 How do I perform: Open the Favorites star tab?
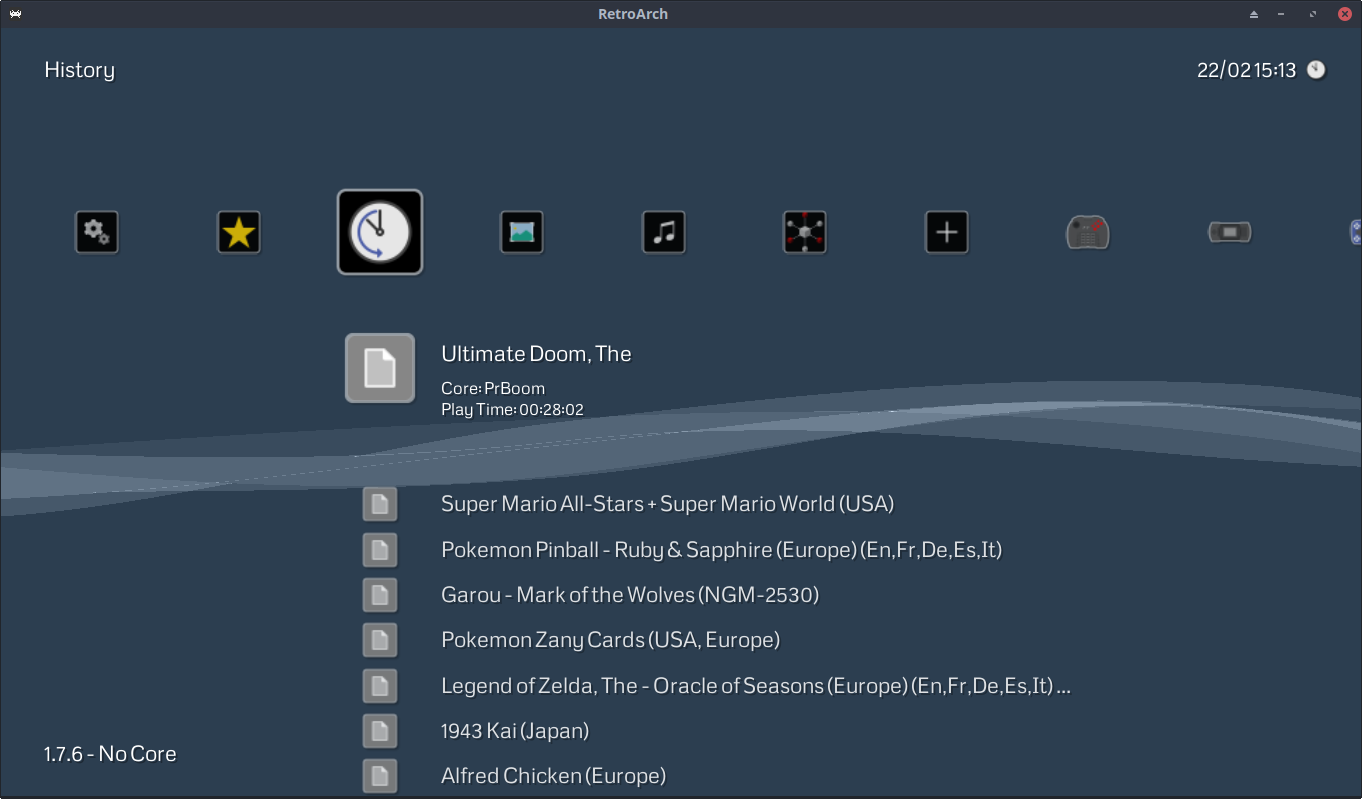coord(239,233)
